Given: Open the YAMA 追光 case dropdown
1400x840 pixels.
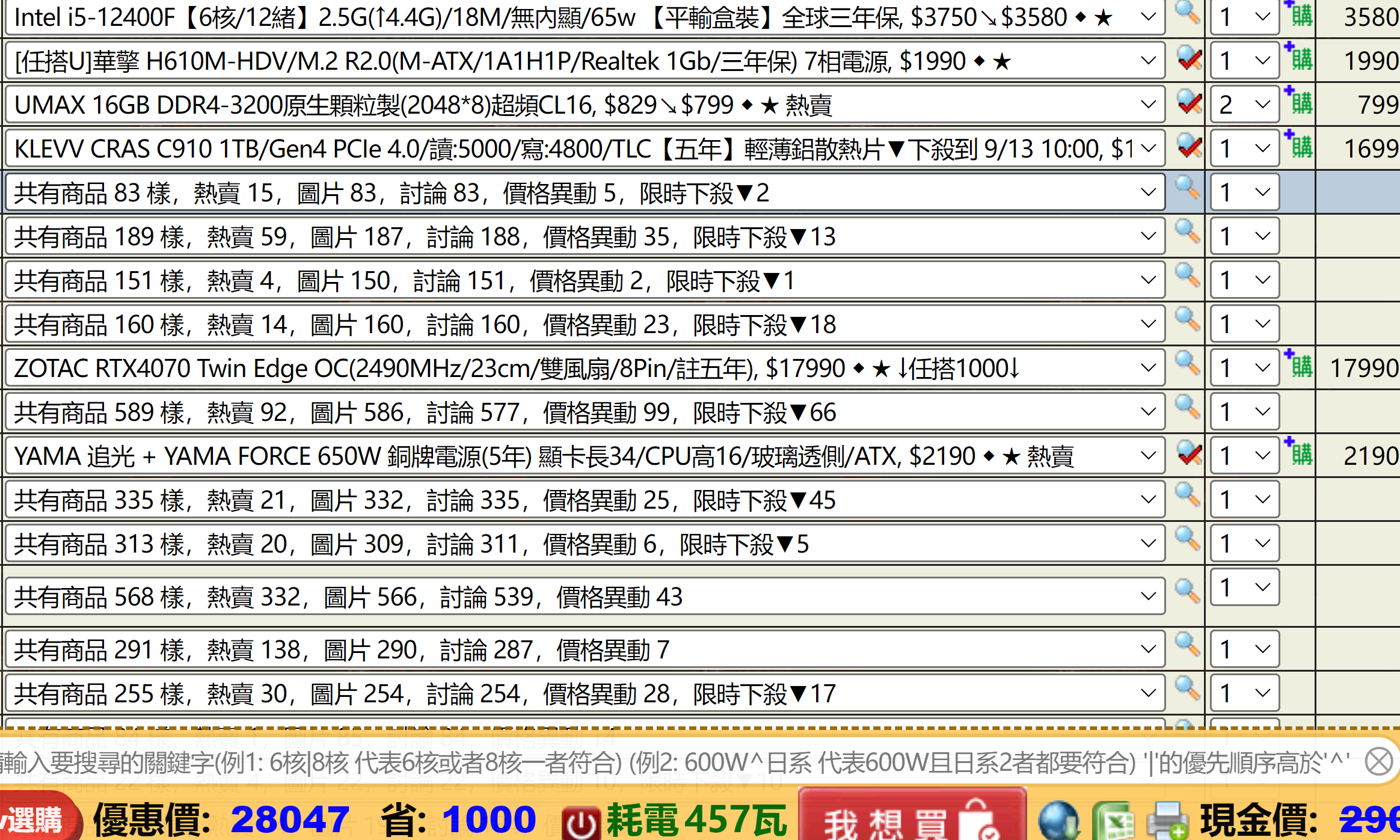Looking at the screenshot, I should (x=585, y=456).
